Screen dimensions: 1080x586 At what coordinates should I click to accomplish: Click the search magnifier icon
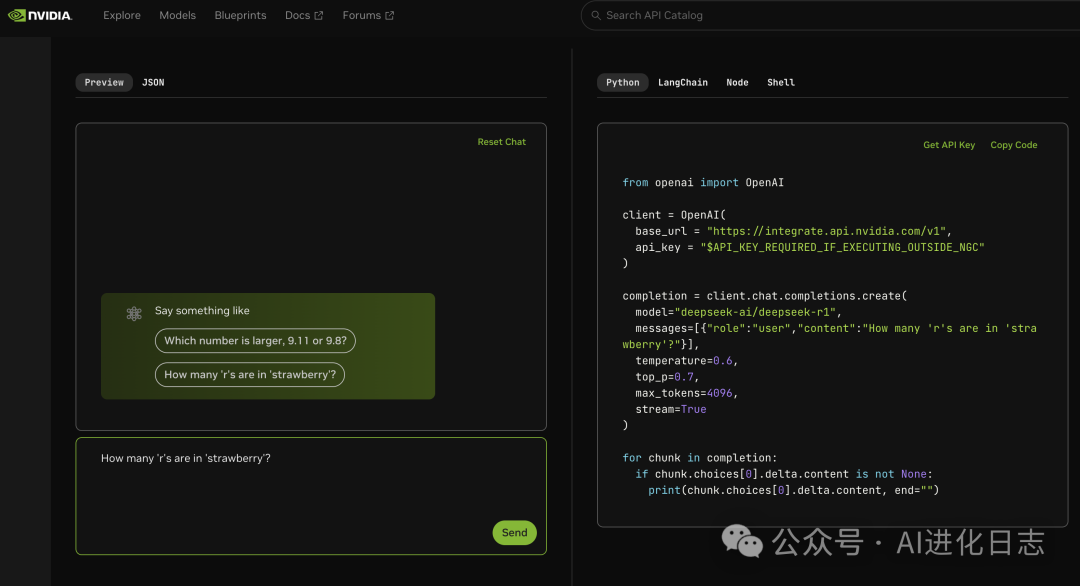point(596,15)
